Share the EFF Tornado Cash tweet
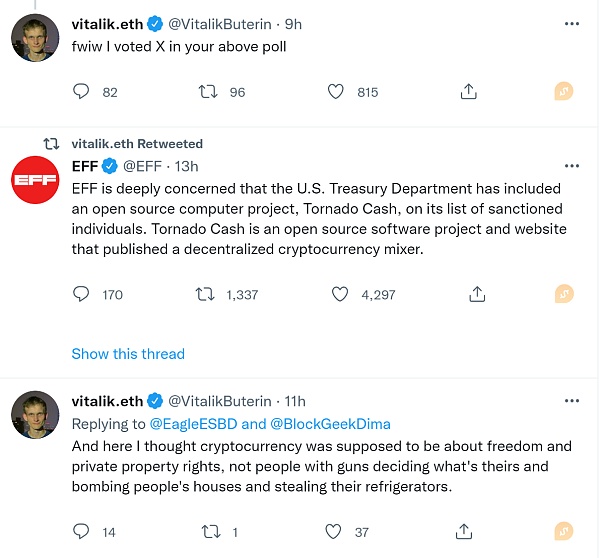Image resolution: width=600 pixels, height=558 pixels. [x=477, y=294]
